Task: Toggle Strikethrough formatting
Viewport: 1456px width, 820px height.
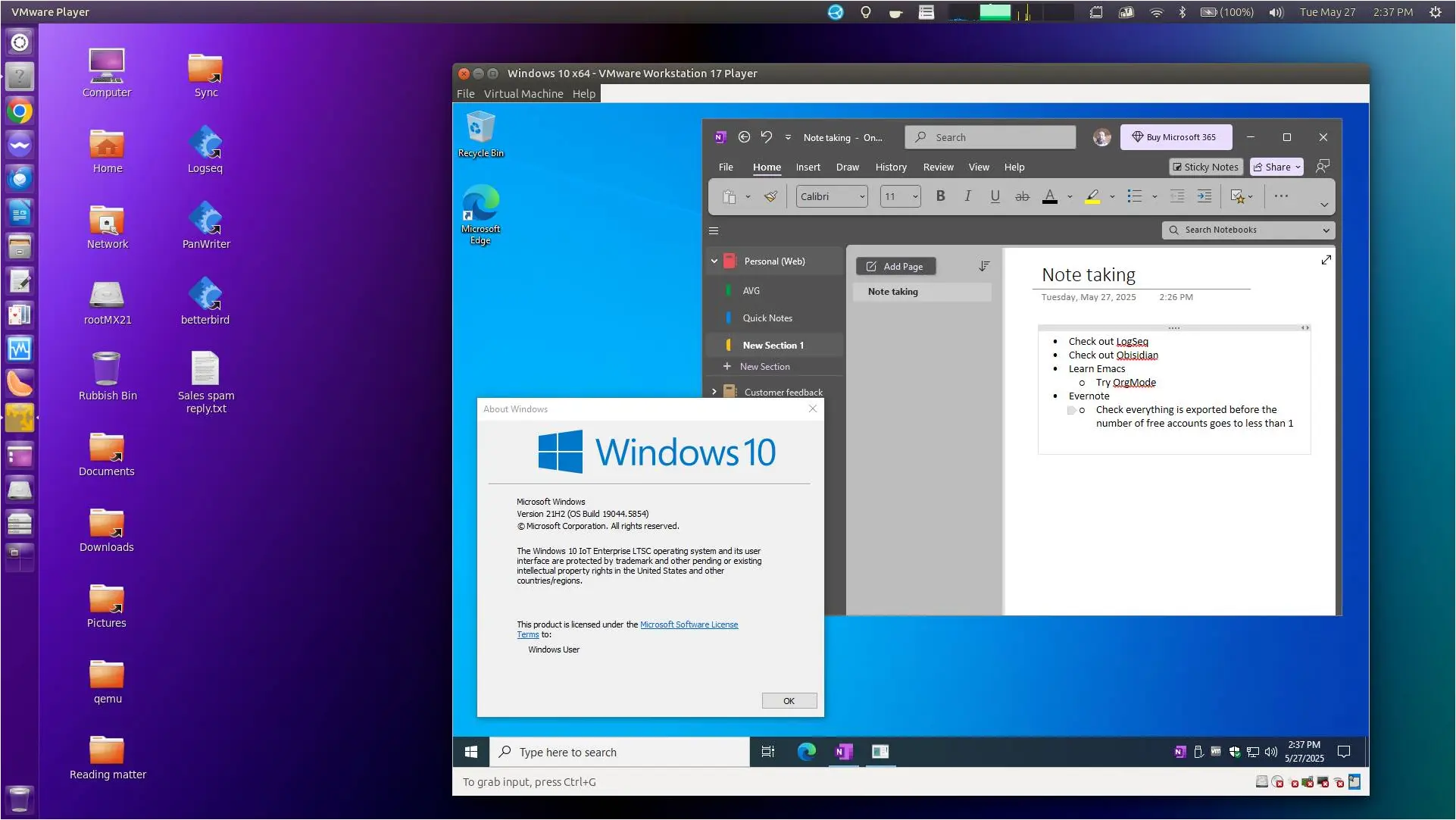Action: (x=1022, y=196)
